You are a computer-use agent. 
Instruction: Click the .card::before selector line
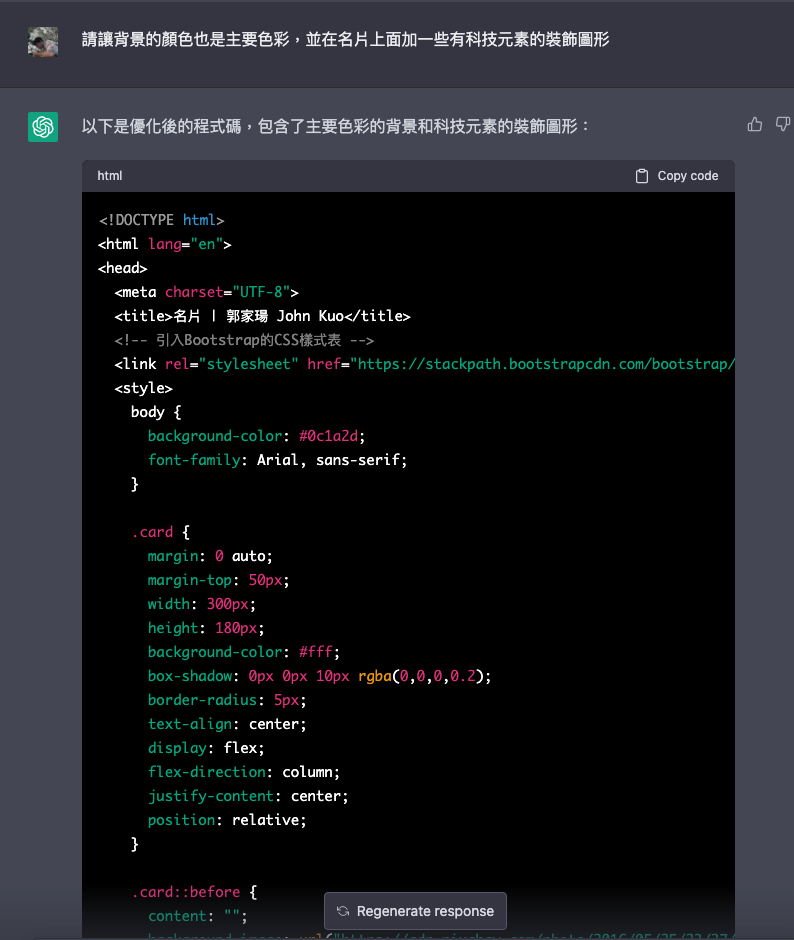(x=194, y=892)
